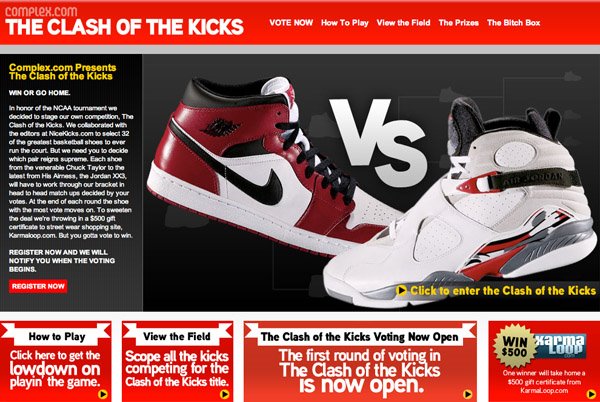Click the arrow icon in View the Field box
This screenshot has height=402, width=600.
[225, 394]
